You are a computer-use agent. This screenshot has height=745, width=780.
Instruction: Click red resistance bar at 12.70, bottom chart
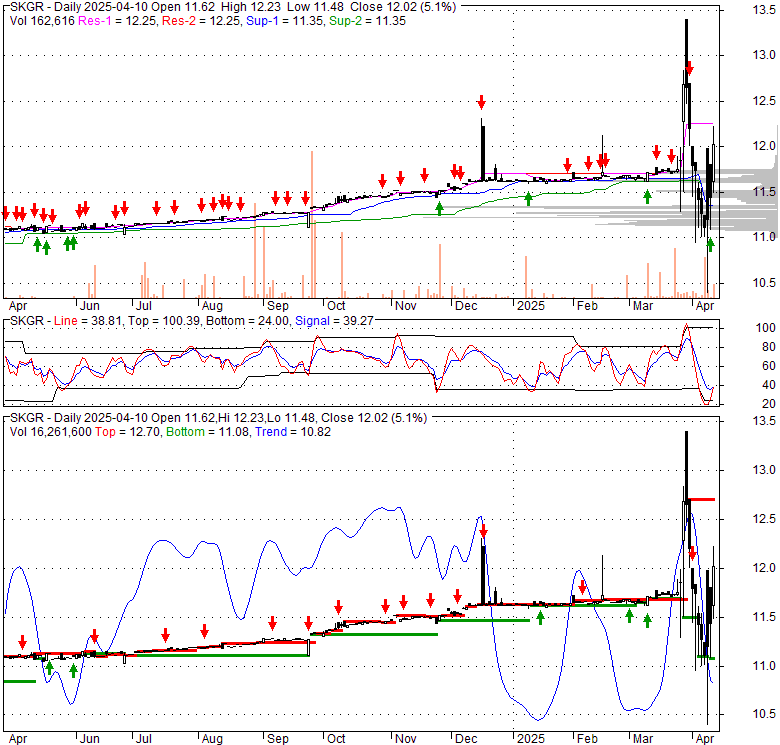tap(700, 498)
